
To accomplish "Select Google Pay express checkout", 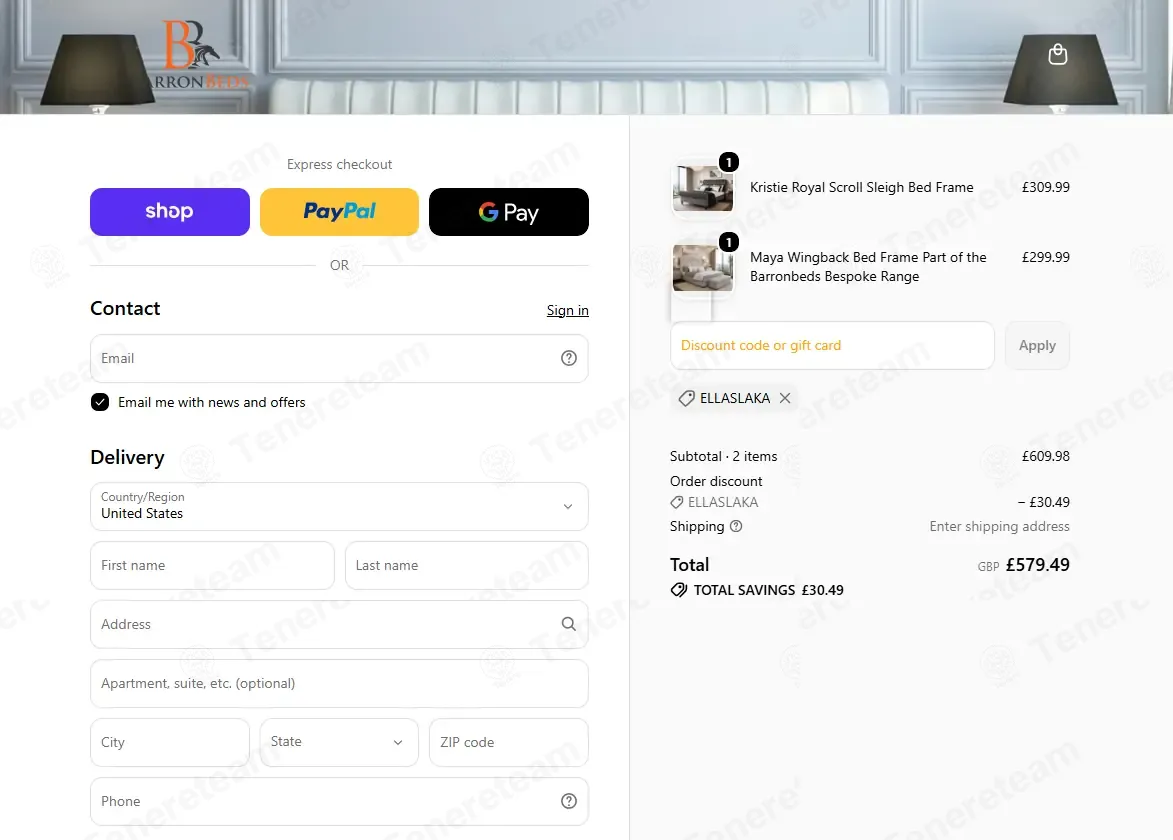I will (509, 212).
